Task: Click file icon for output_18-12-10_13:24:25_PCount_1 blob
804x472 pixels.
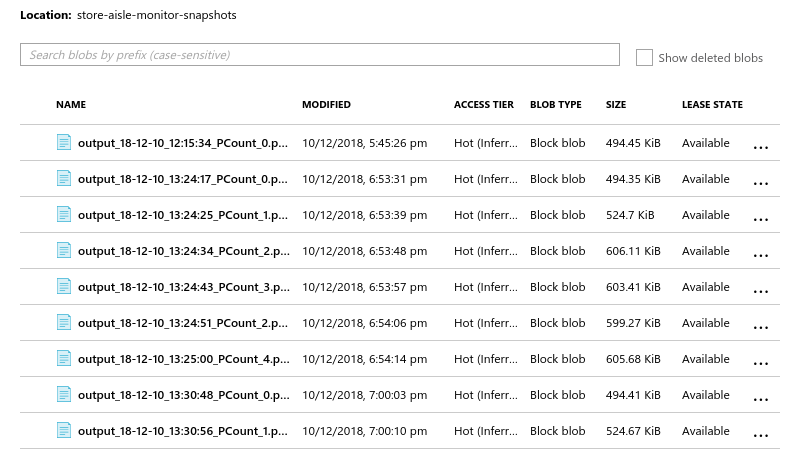Action: (65, 215)
